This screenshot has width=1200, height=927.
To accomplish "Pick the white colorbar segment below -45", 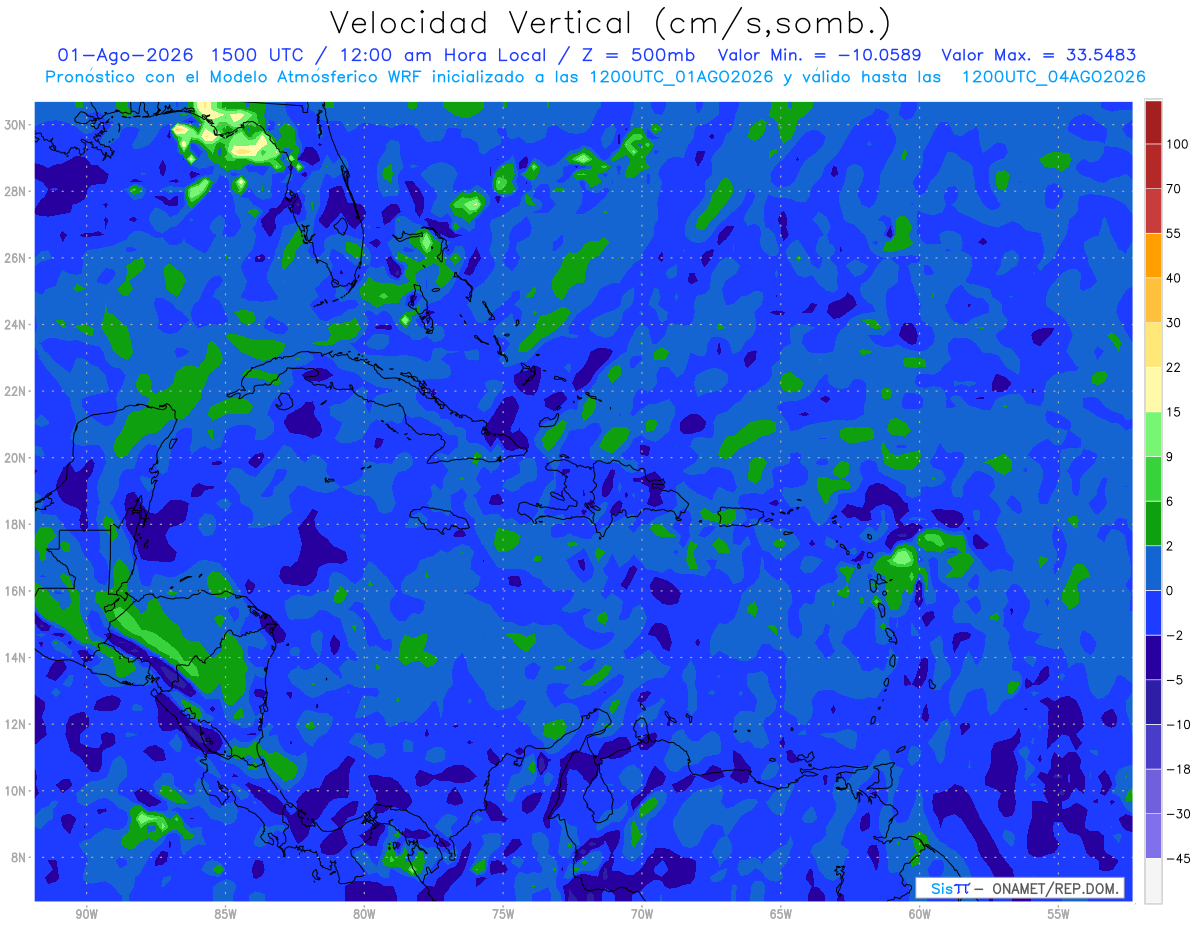I will tap(1153, 880).
